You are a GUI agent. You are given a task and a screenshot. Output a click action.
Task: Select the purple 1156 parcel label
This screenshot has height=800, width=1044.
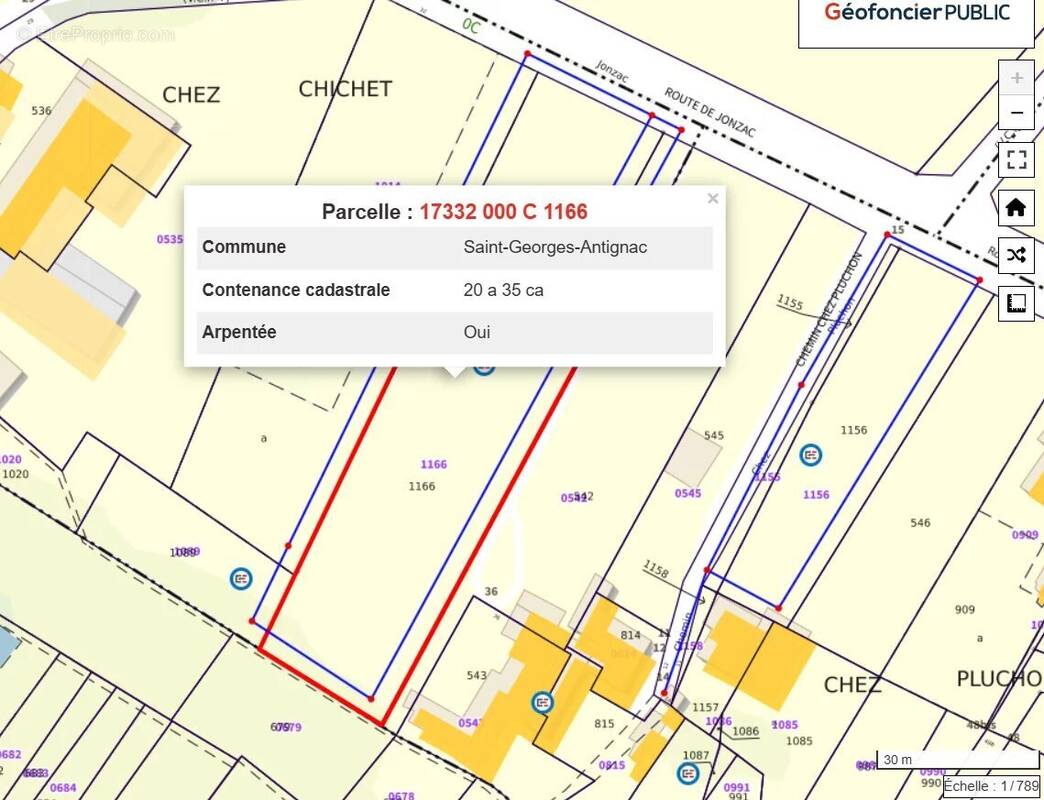(816, 495)
